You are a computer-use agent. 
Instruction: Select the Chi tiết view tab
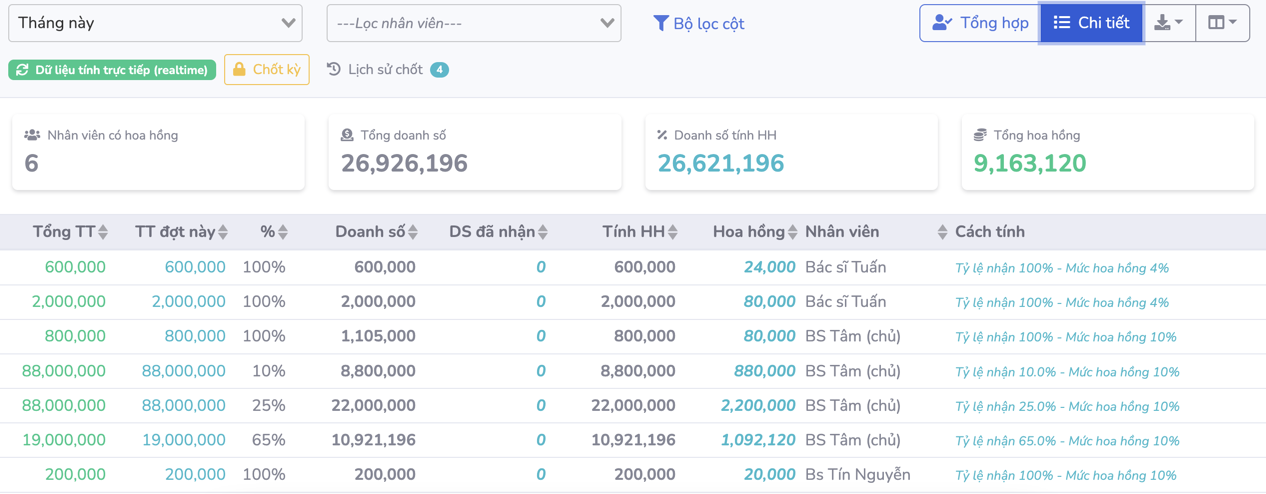click(x=1091, y=23)
